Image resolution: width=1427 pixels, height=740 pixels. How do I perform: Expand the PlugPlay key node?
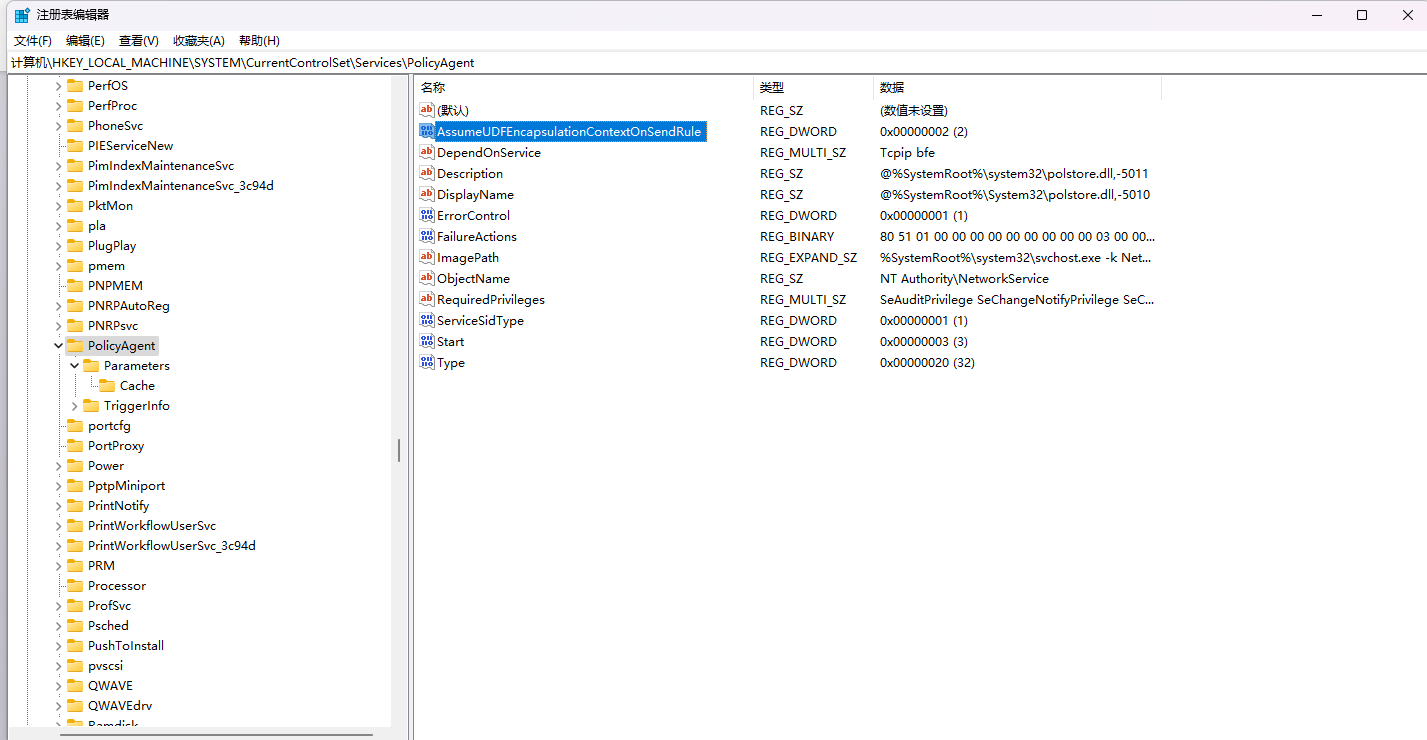58,246
